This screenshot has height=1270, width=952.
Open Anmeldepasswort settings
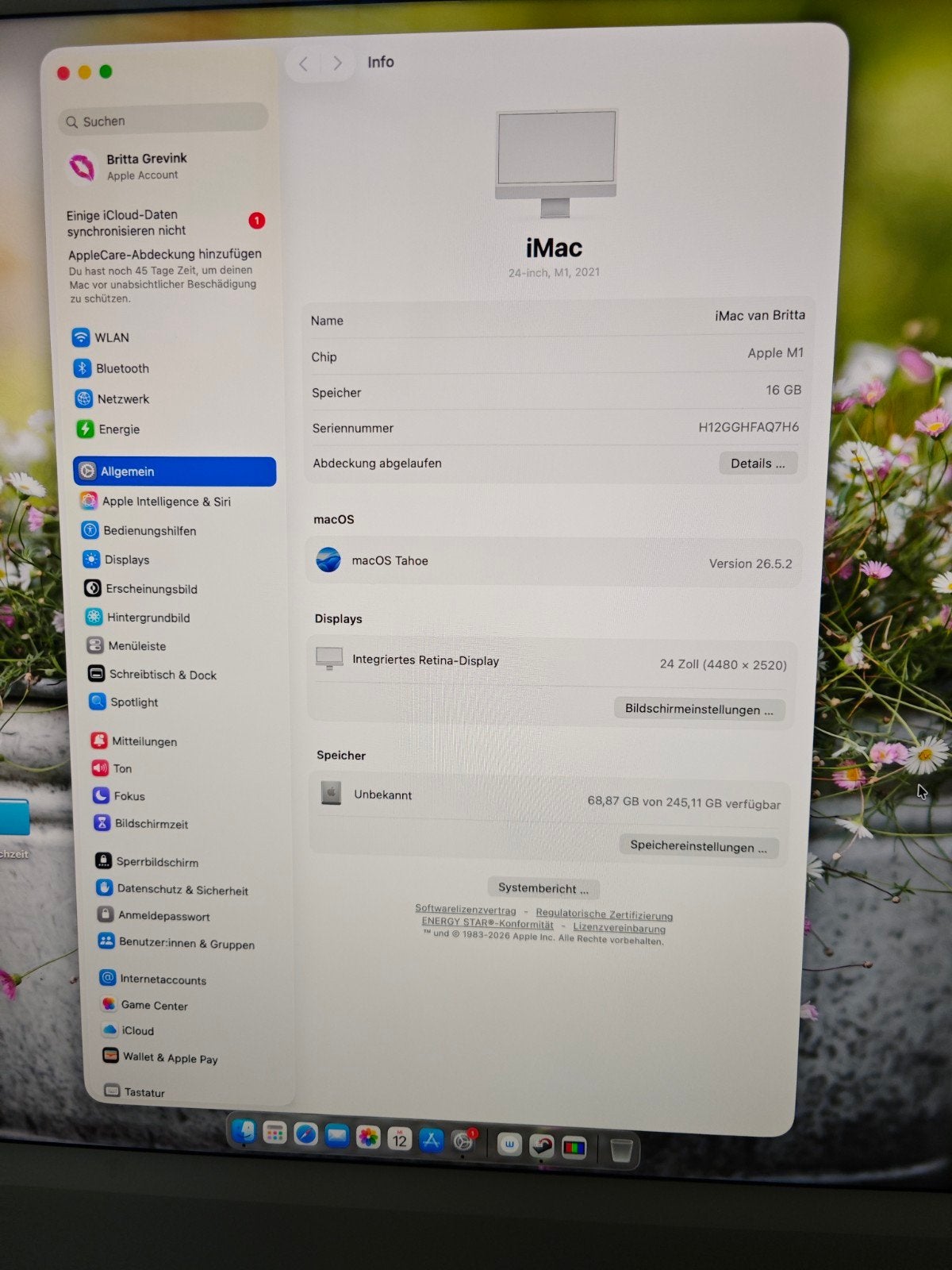tap(154, 915)
